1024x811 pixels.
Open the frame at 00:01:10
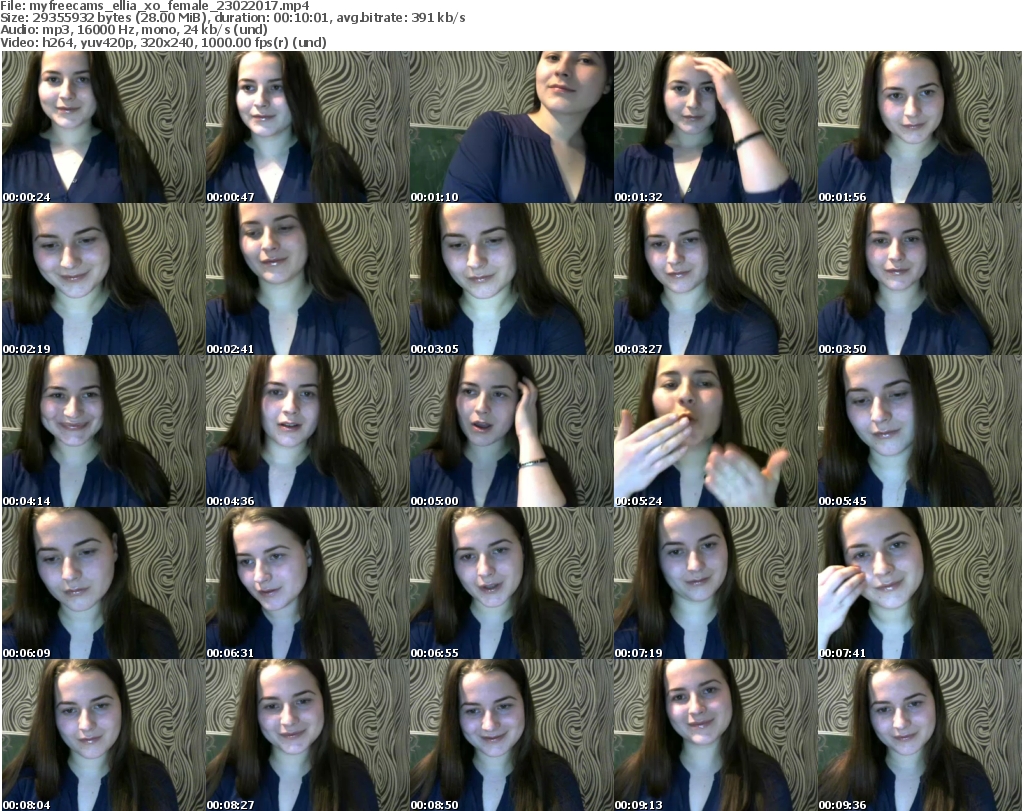511,127
